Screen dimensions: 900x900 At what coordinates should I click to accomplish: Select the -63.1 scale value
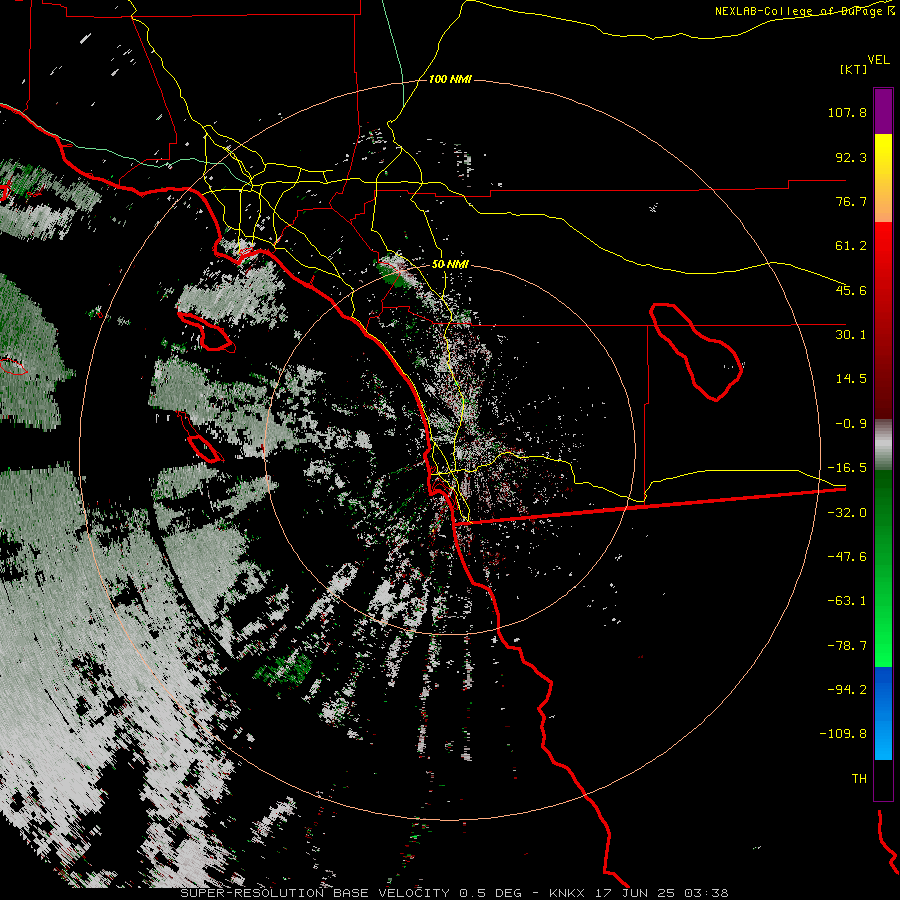point(847,601)
